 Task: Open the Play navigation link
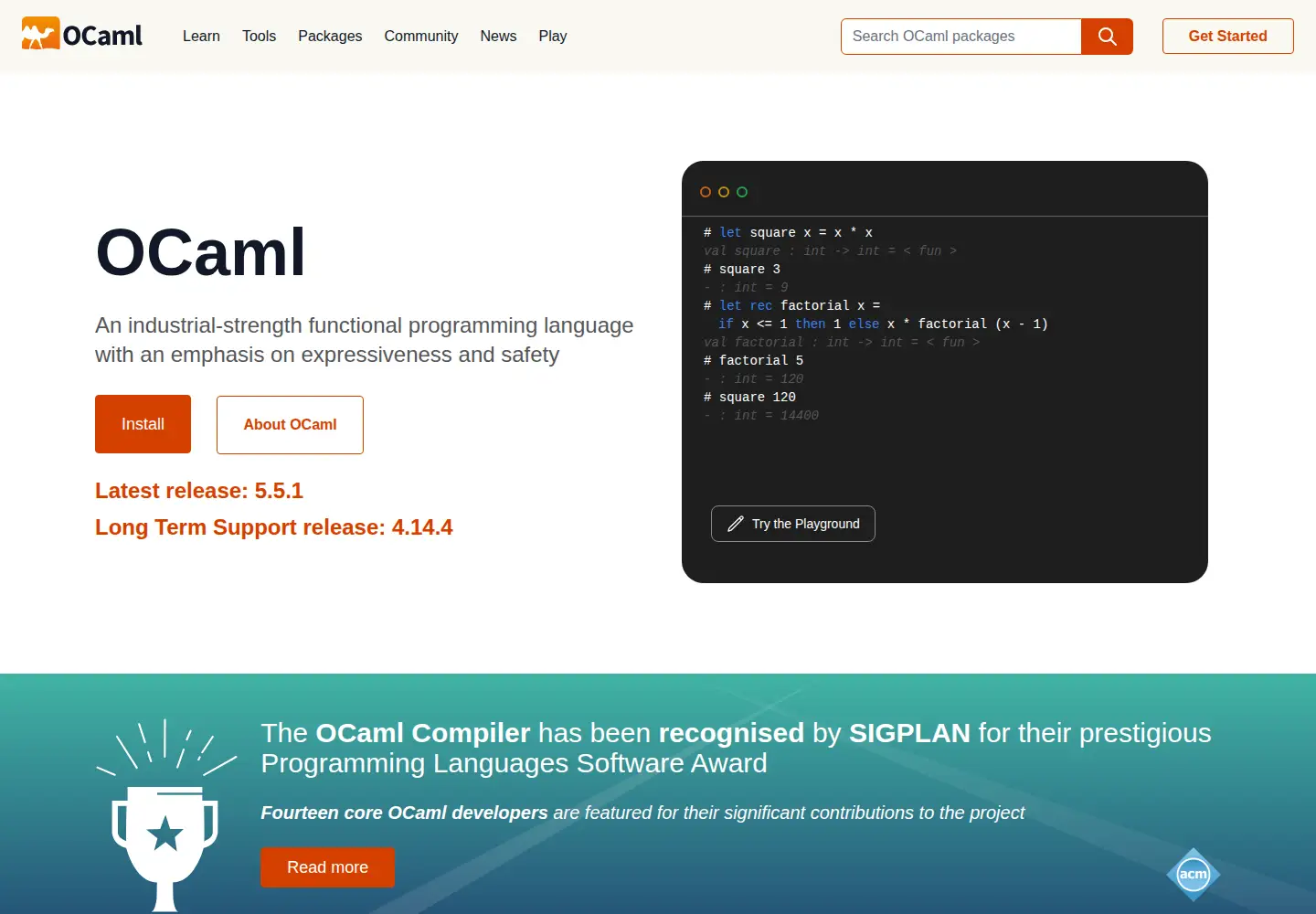(553, 37)
